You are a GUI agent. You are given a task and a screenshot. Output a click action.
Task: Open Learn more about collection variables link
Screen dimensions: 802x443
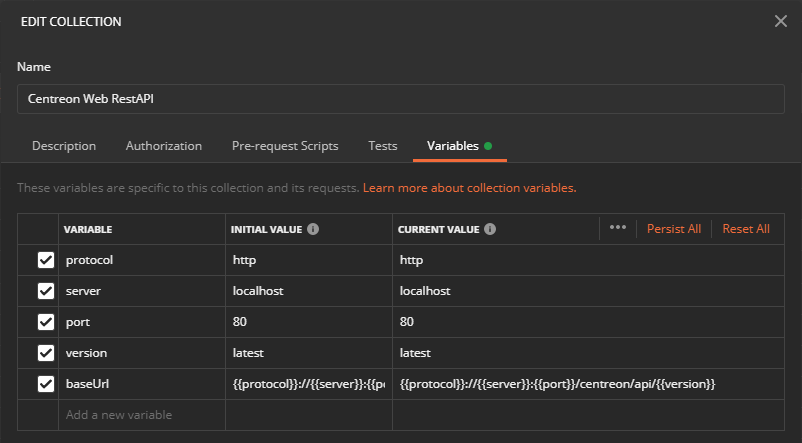coord(469,188)
